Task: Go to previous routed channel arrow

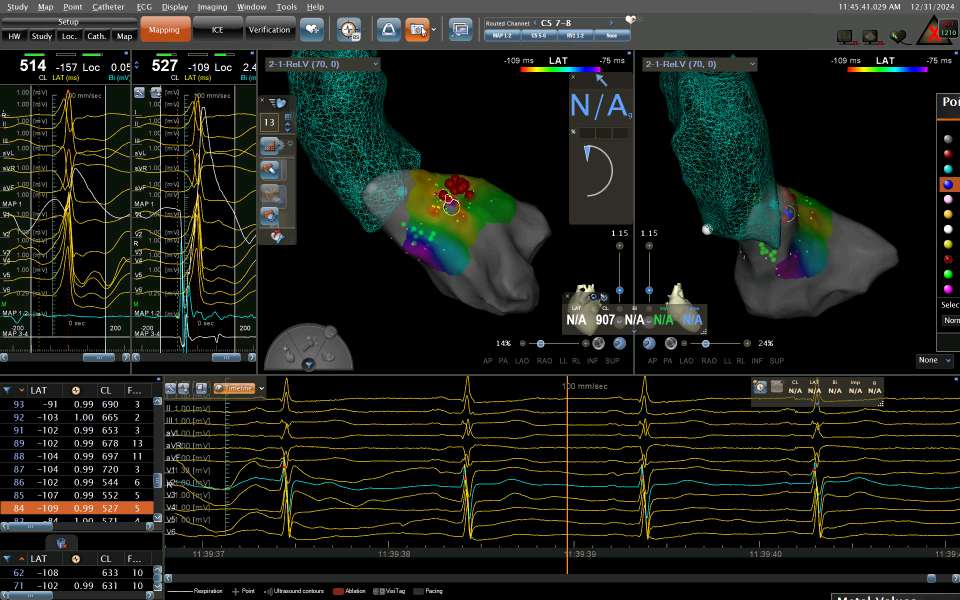Action: (x=534, y=23)
